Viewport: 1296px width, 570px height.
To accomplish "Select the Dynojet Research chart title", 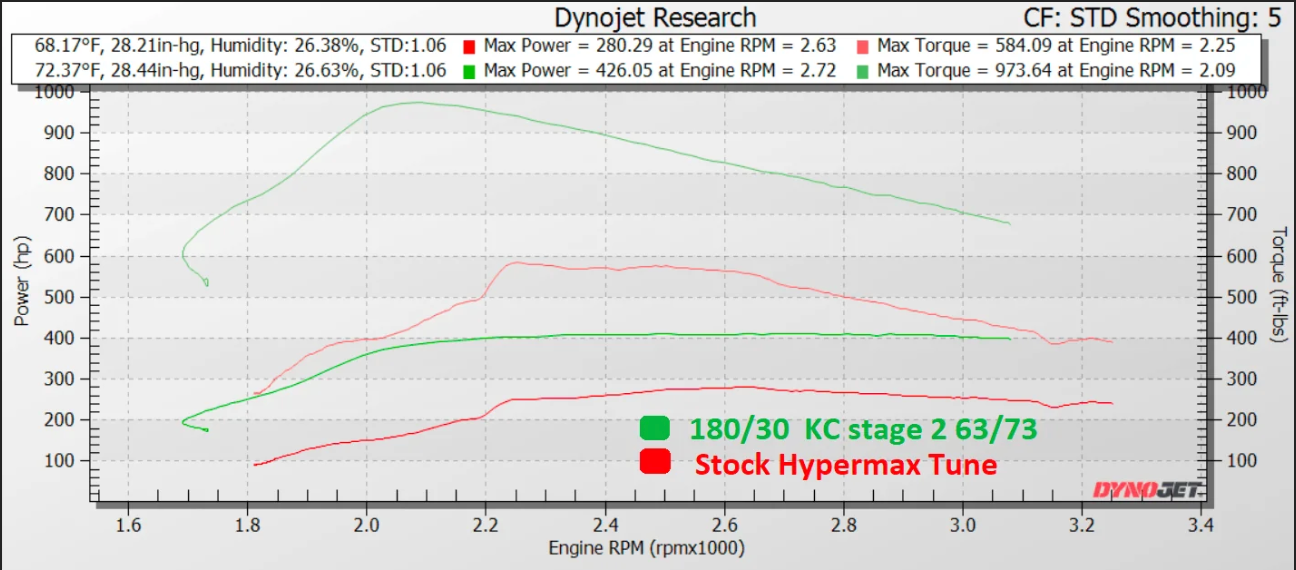I will click(x=655, y=17).
